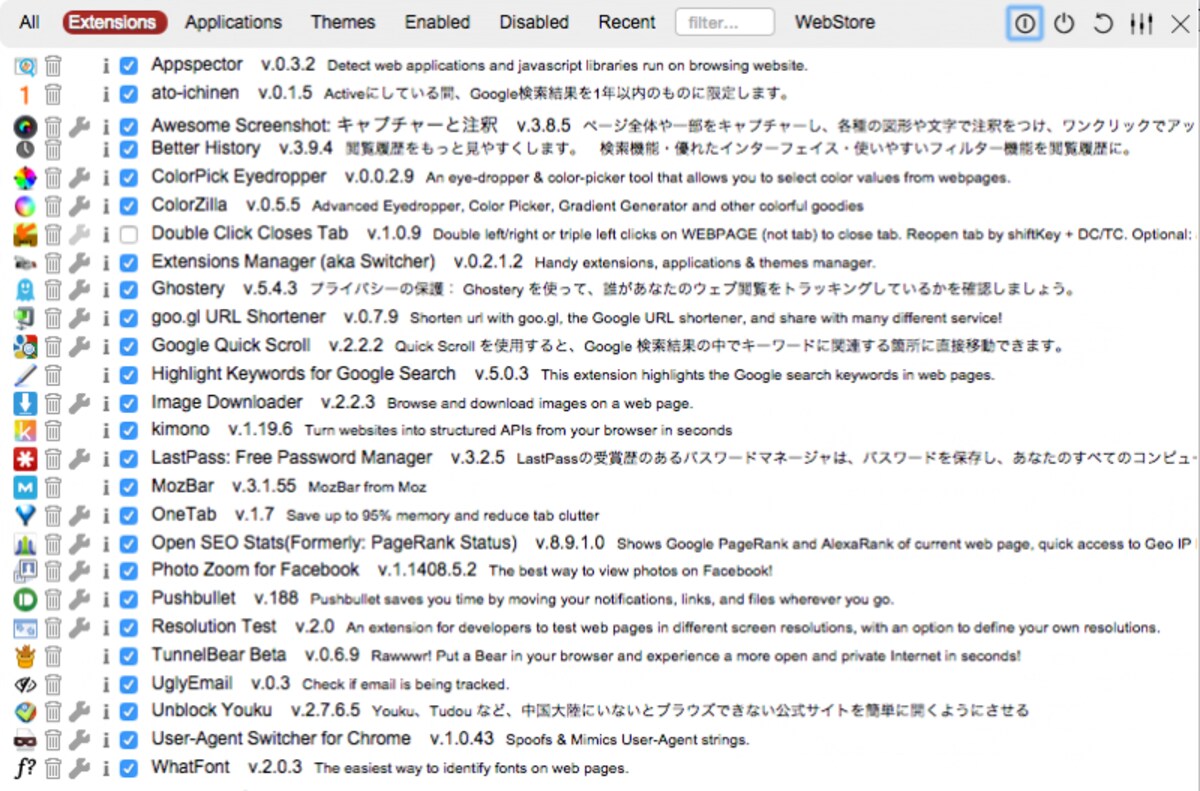The width and height of the screenshot is (1200, 791).
Task: Delete the Appspector extension with its trash icon
Action: 53,66
